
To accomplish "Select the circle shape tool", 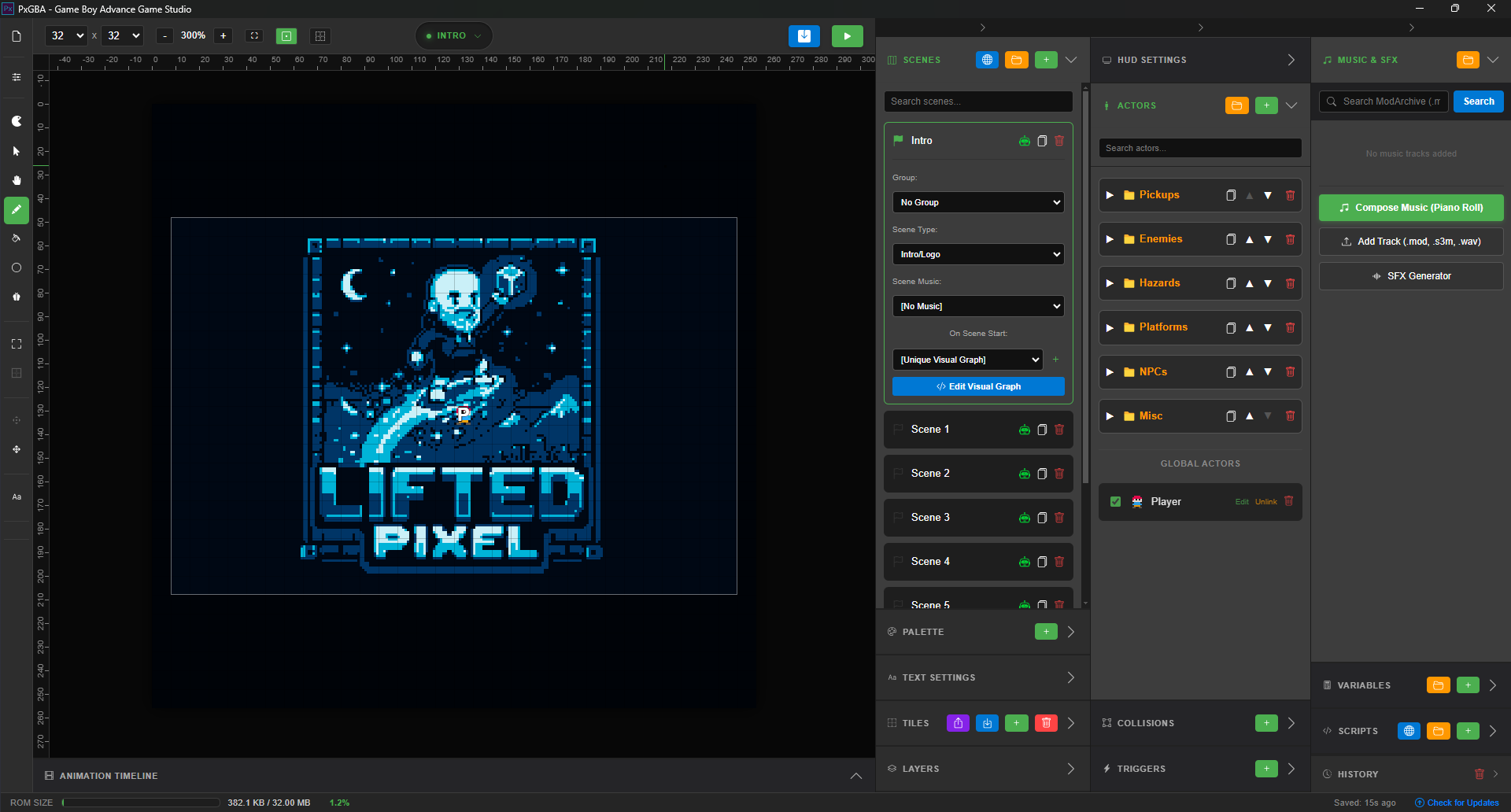I will pos(17,268).
